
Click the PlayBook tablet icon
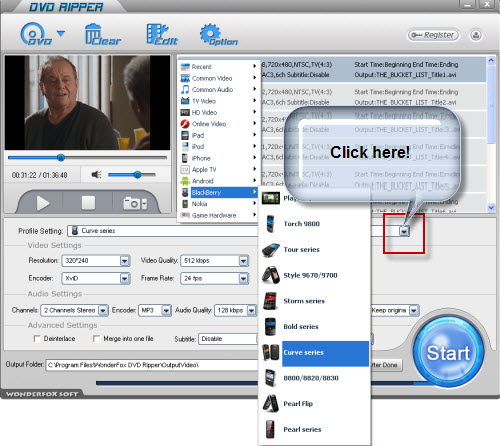[x=271, y=198]
